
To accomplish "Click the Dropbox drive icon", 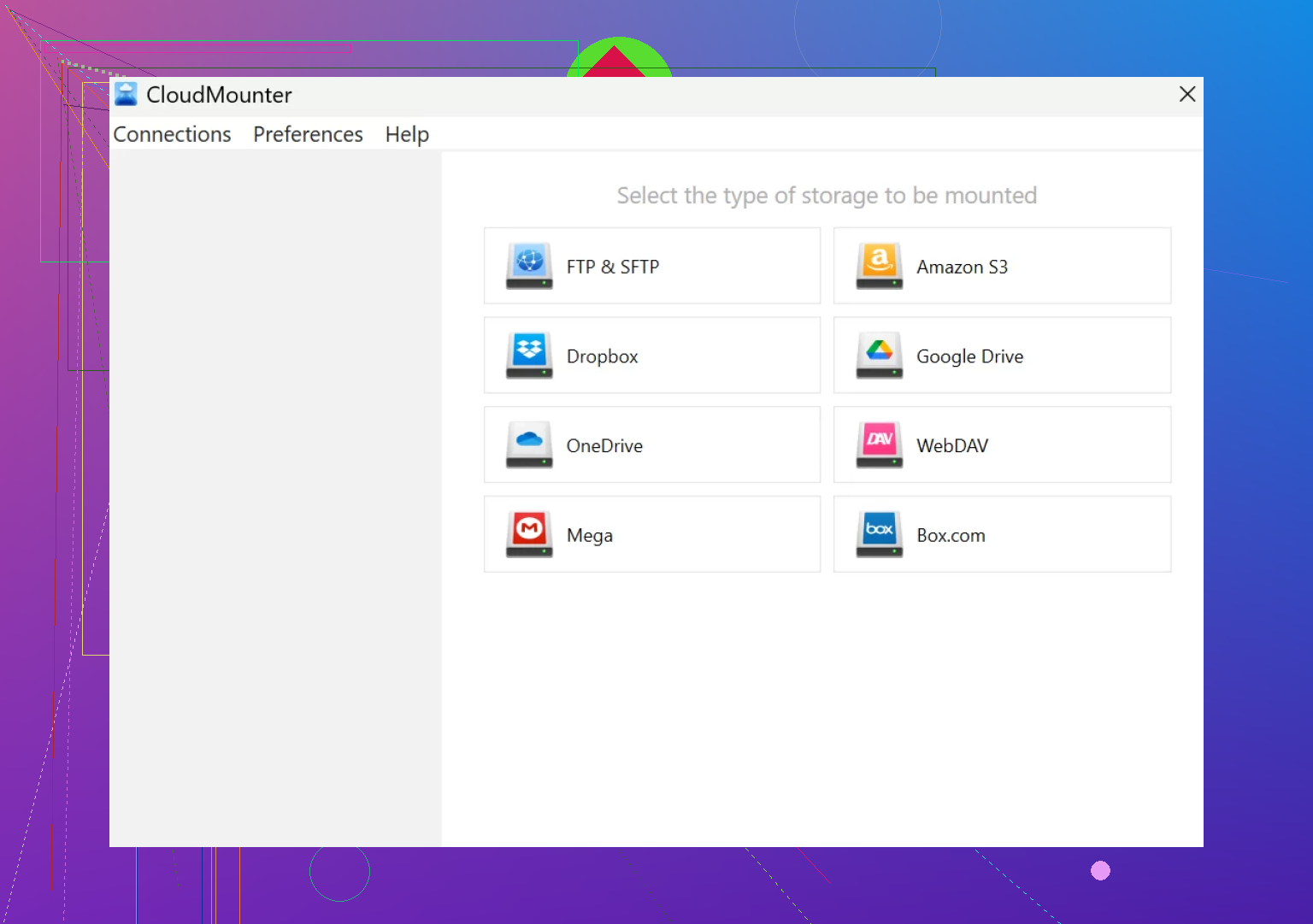I will pyautogui.click(x=529, y=356).
